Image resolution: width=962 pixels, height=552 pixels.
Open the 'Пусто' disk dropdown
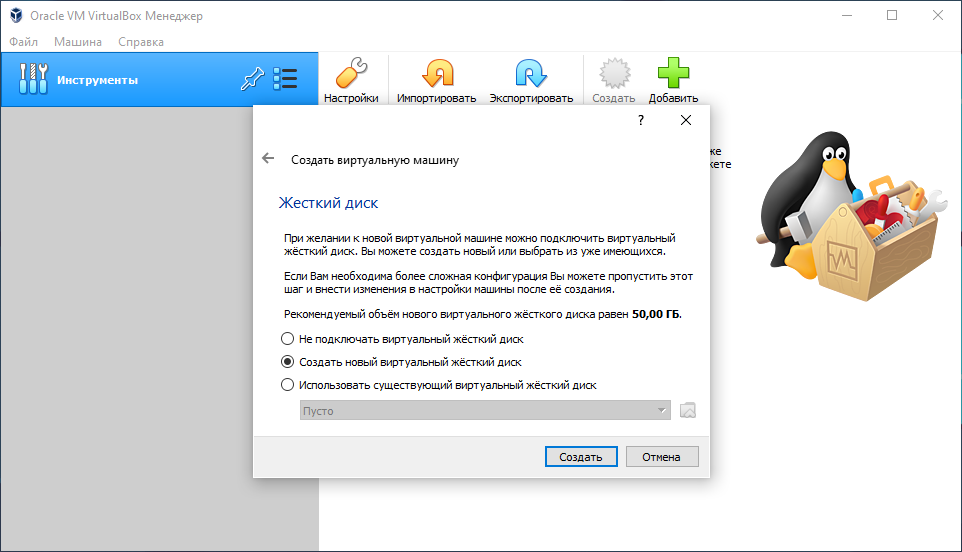pyautogui.click(x=485, y=410)
